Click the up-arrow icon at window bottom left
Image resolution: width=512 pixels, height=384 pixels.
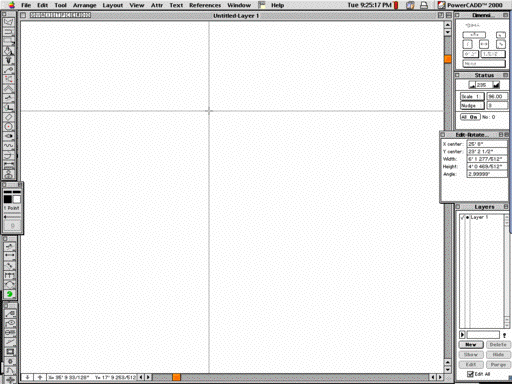tap(40, 377)
